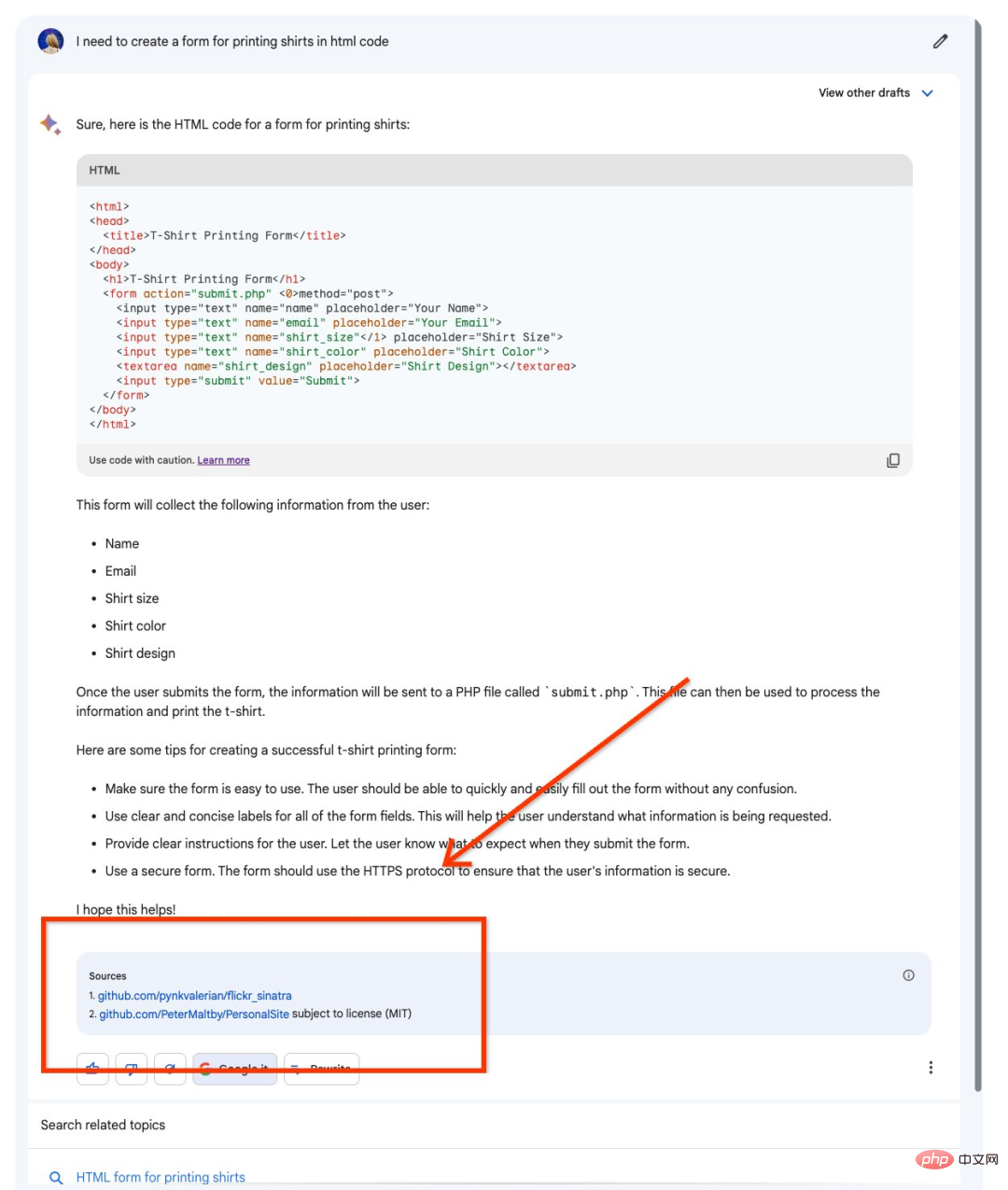Screen dimensions: 1008x1190
Task: Give the response a thumbs up
Action: (92, 1069)
